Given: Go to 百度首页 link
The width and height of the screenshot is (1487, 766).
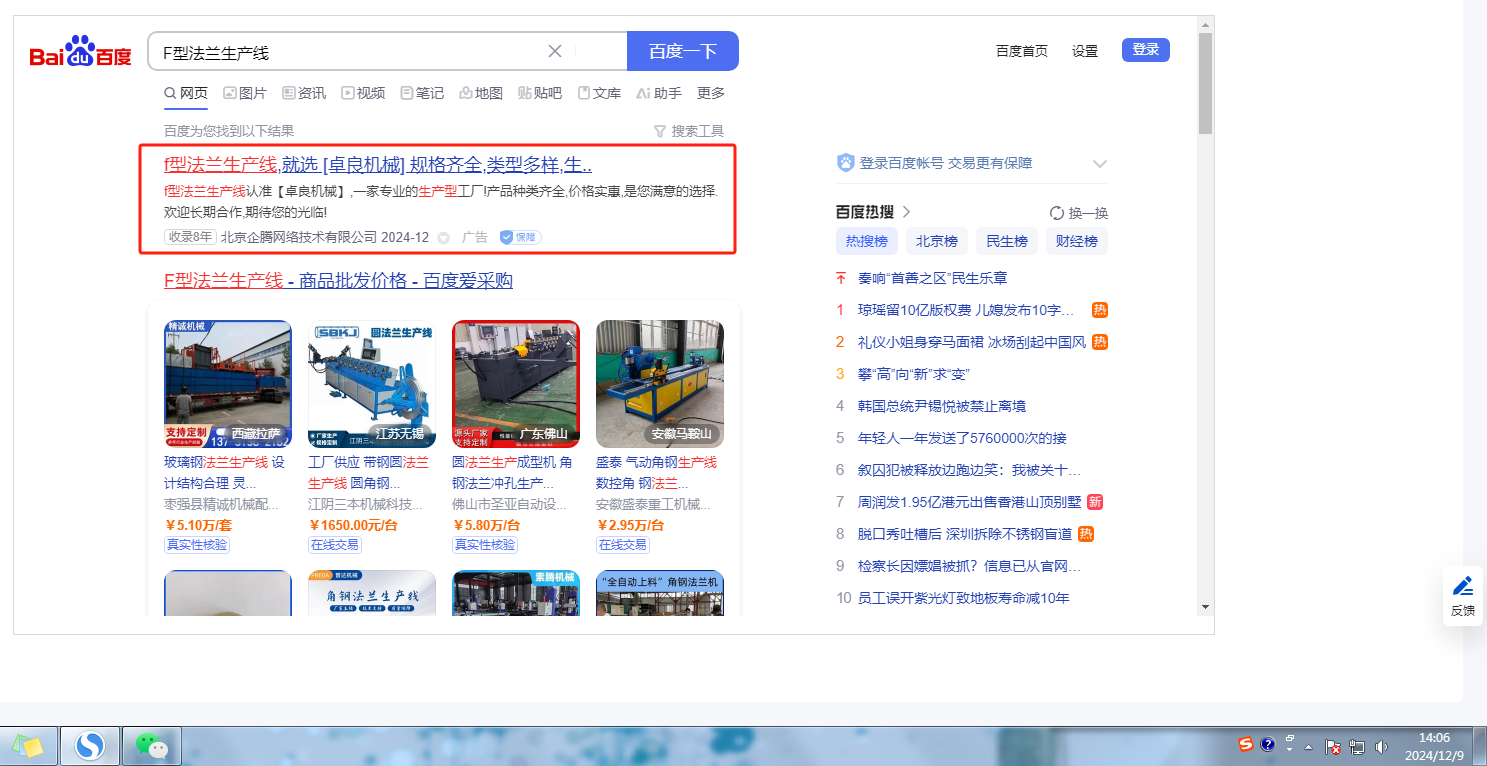Looking at the screenshot, I should (1022, 51).
